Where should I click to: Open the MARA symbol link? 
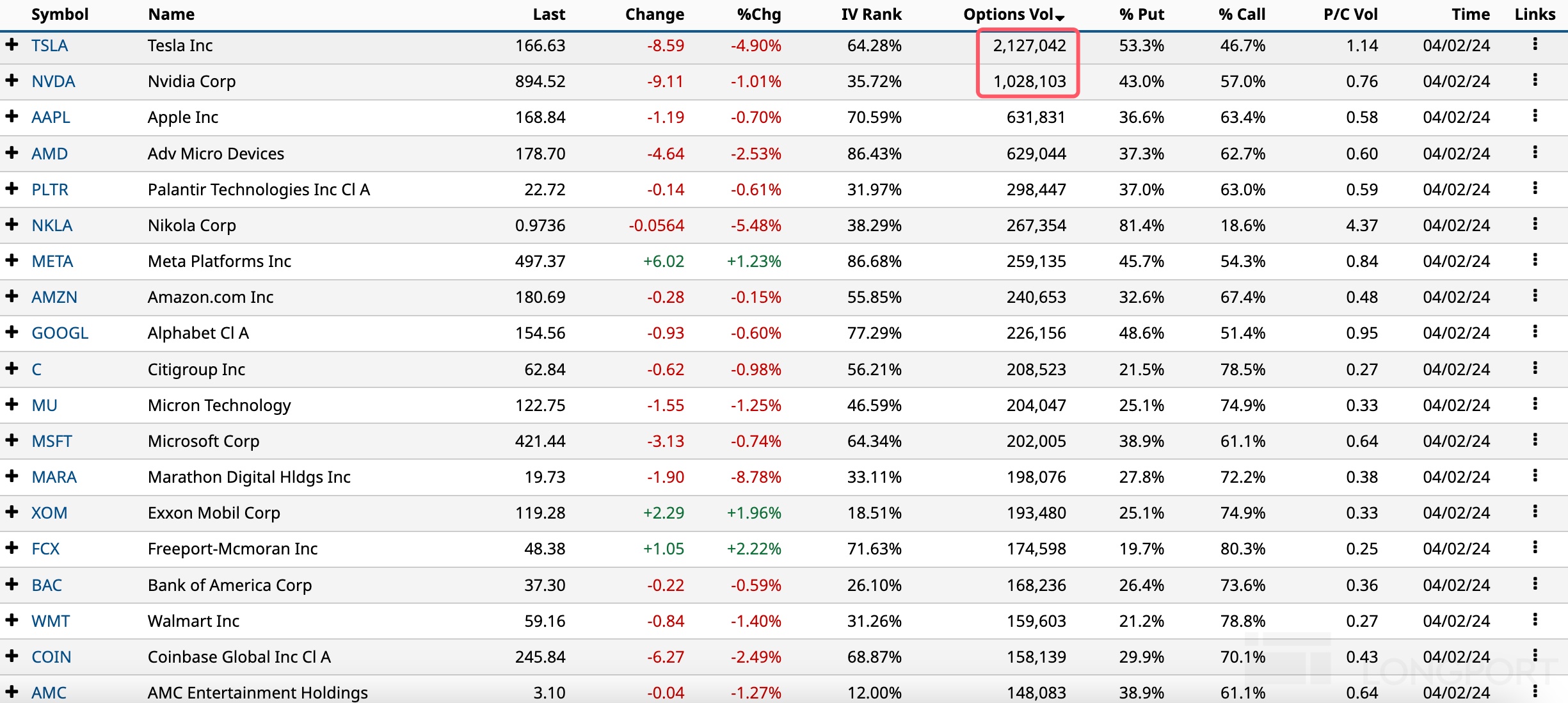(54, 477)
